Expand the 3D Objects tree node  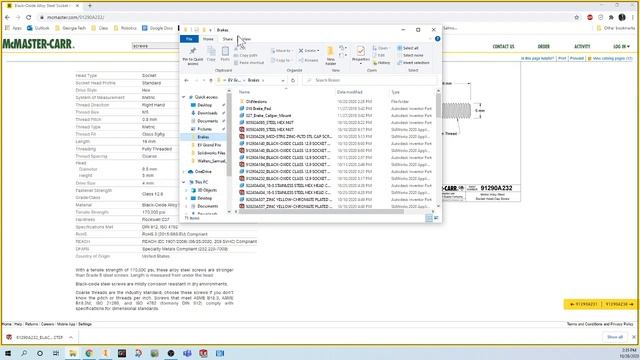187,190
